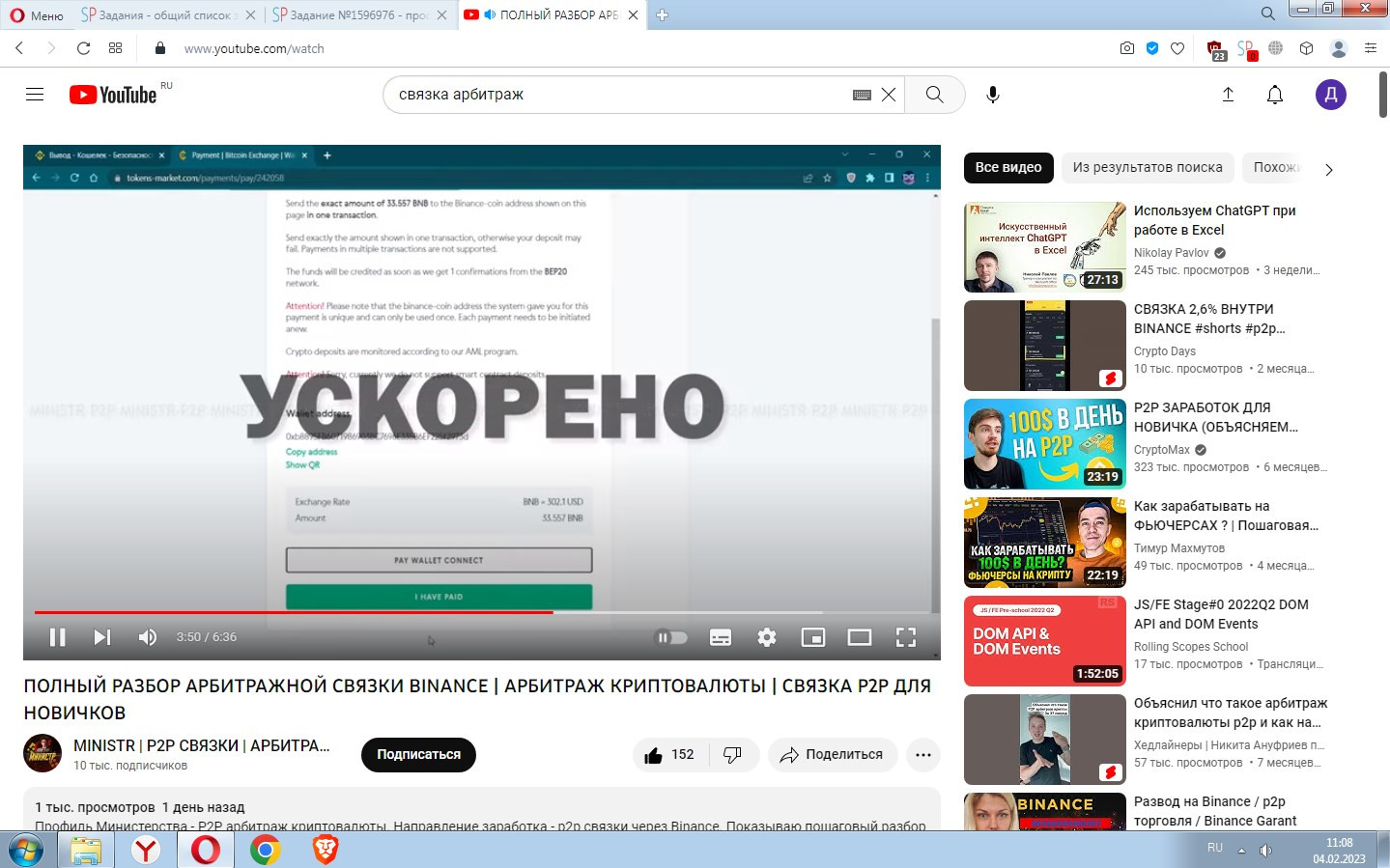Mute the video volume

tap(147, 637)
